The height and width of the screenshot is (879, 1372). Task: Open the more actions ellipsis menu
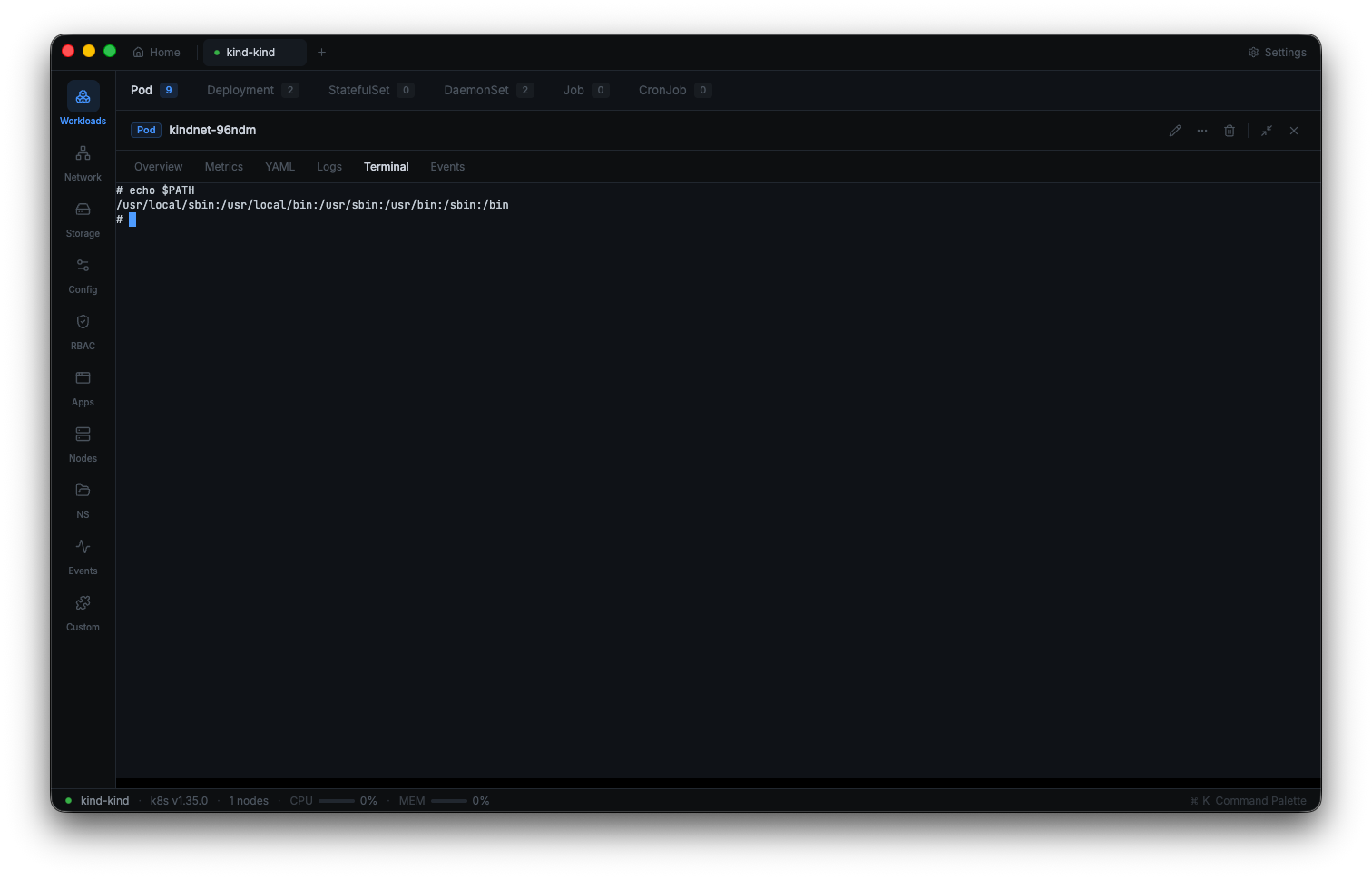pyautogui.click(x=1202, y=130)
